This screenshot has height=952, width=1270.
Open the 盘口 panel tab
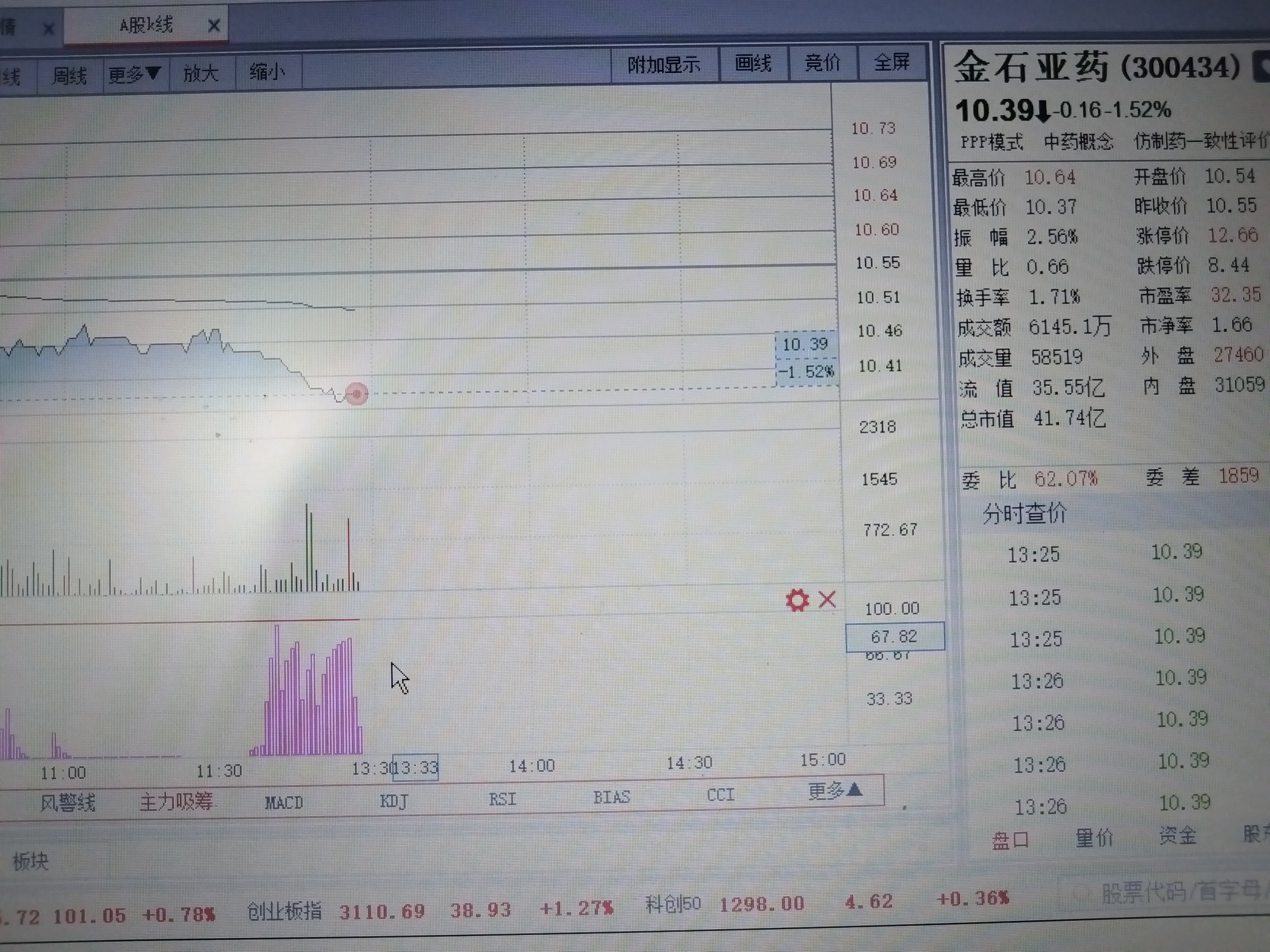pos(1010,841)
